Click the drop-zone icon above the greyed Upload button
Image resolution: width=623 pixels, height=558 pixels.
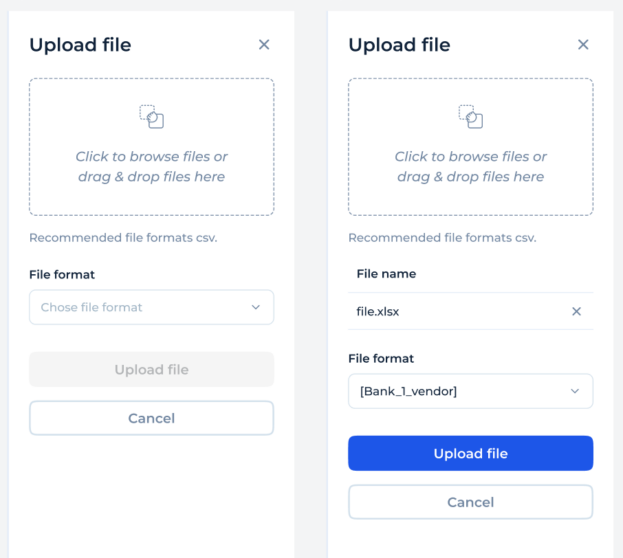(x=151, y=117)
